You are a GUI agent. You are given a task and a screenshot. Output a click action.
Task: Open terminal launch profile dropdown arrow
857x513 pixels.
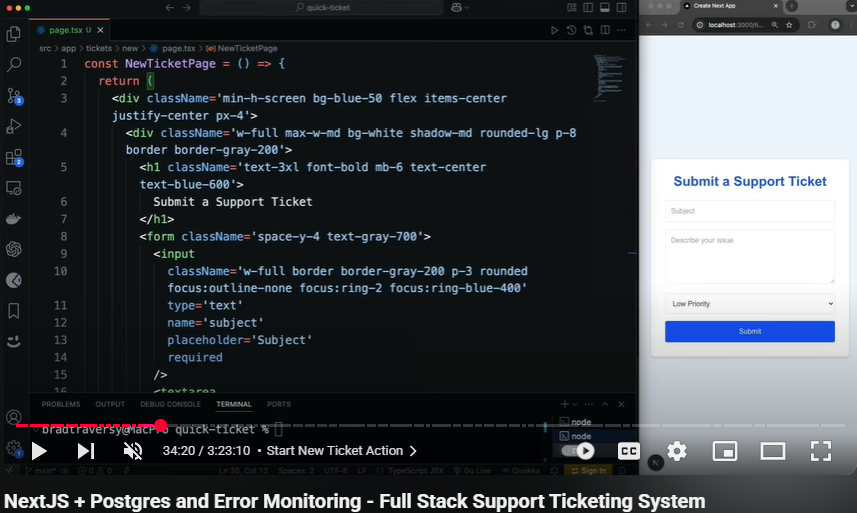pyautogui.click(x=574, y=405)
